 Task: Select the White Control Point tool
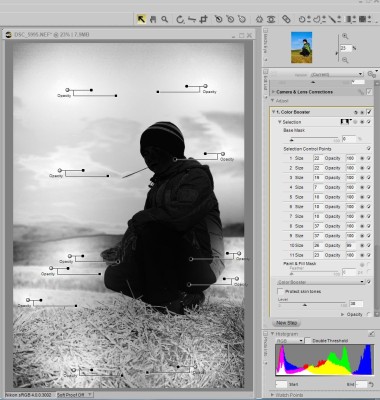tap(242, 19)
